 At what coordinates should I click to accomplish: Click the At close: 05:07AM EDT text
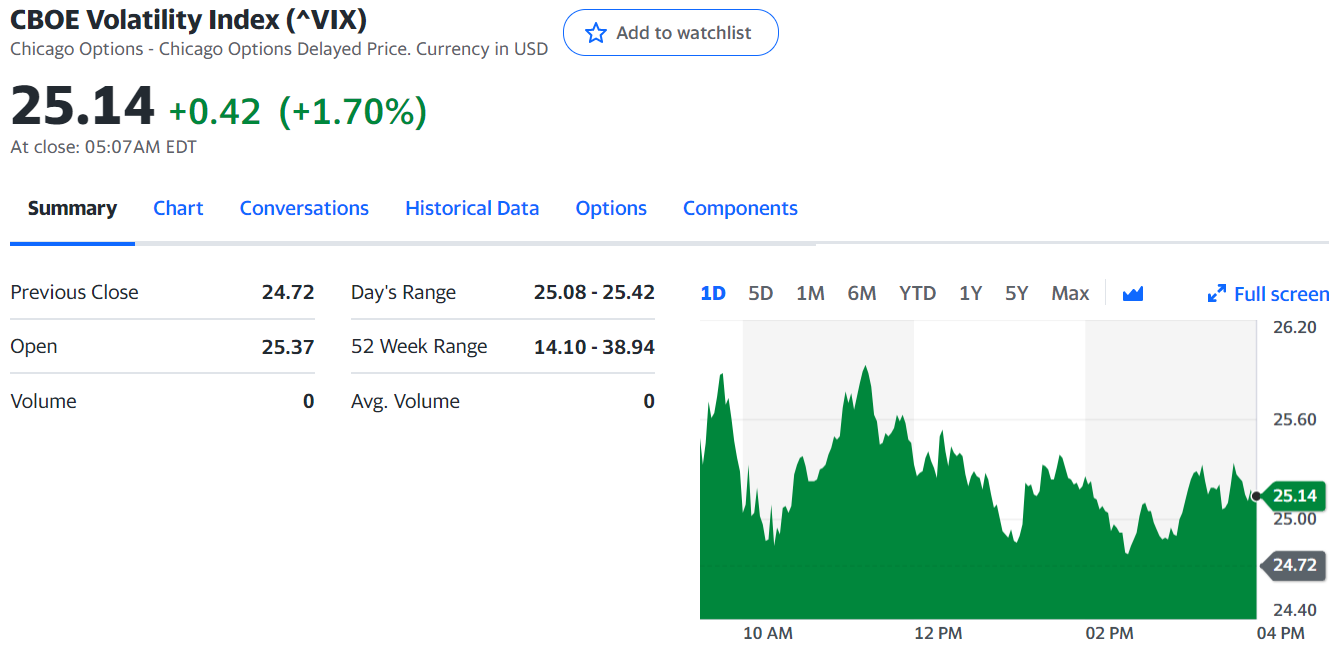pyautogui.click(x=103, y=147)
